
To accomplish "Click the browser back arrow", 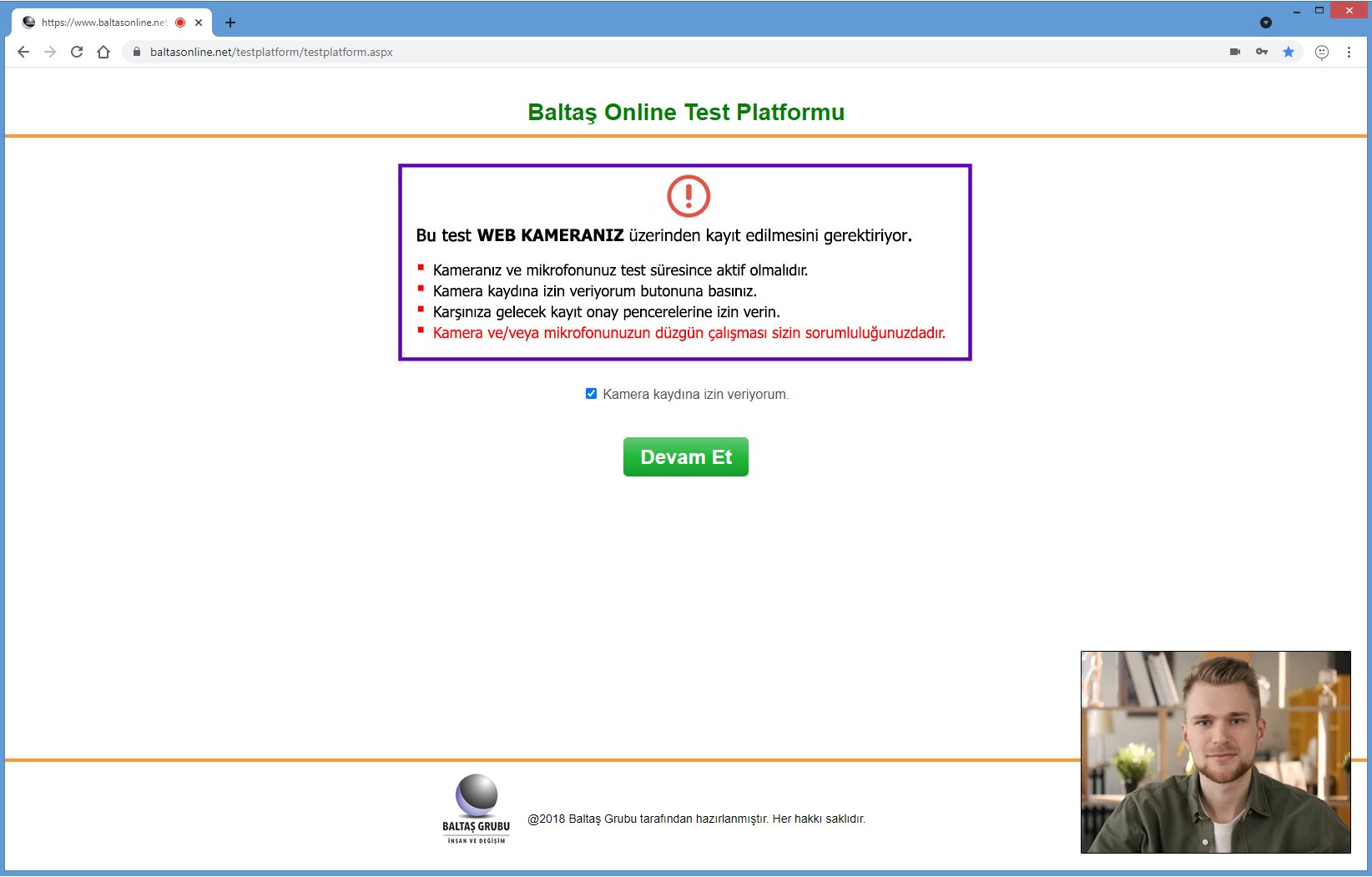I will point(23,52).
